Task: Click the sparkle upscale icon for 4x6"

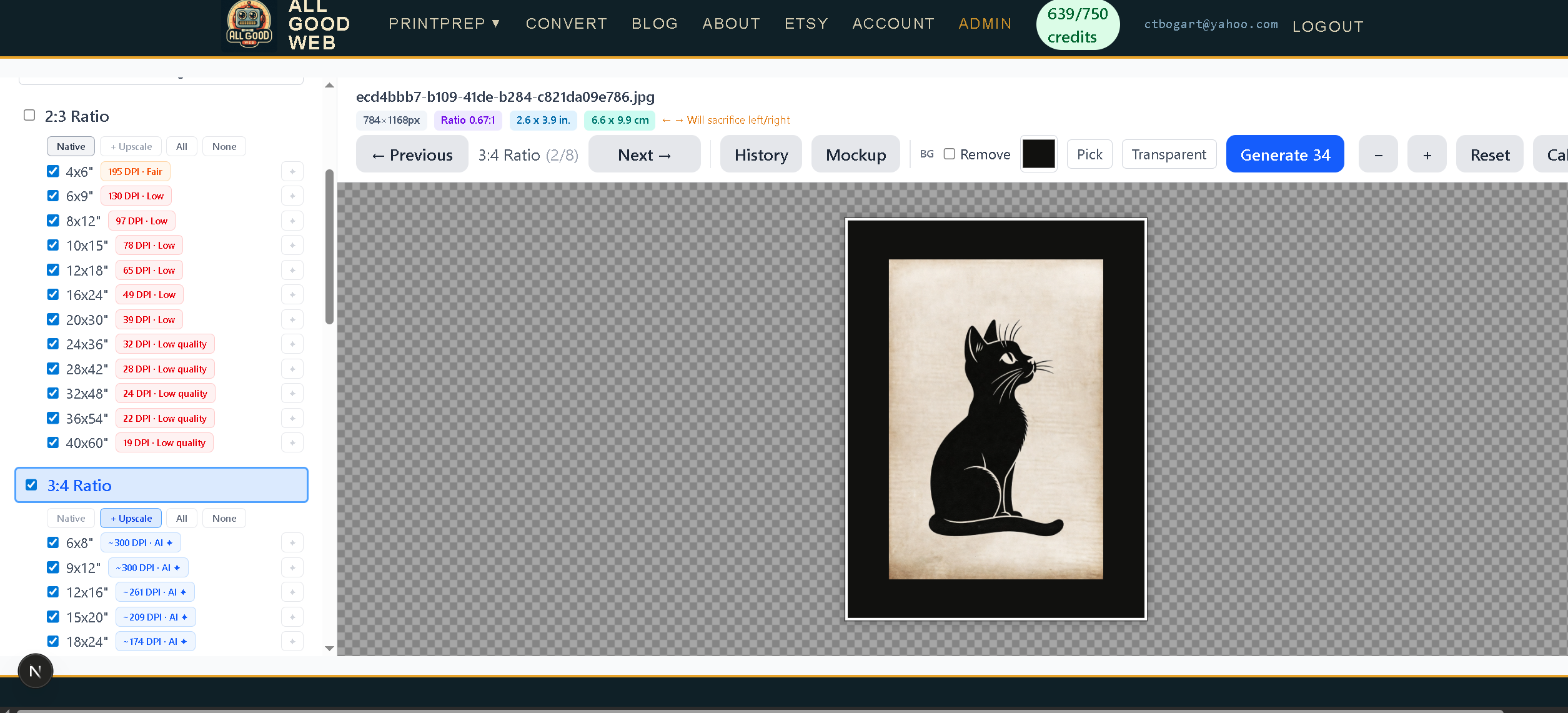Action: click(x=292, y=171)
